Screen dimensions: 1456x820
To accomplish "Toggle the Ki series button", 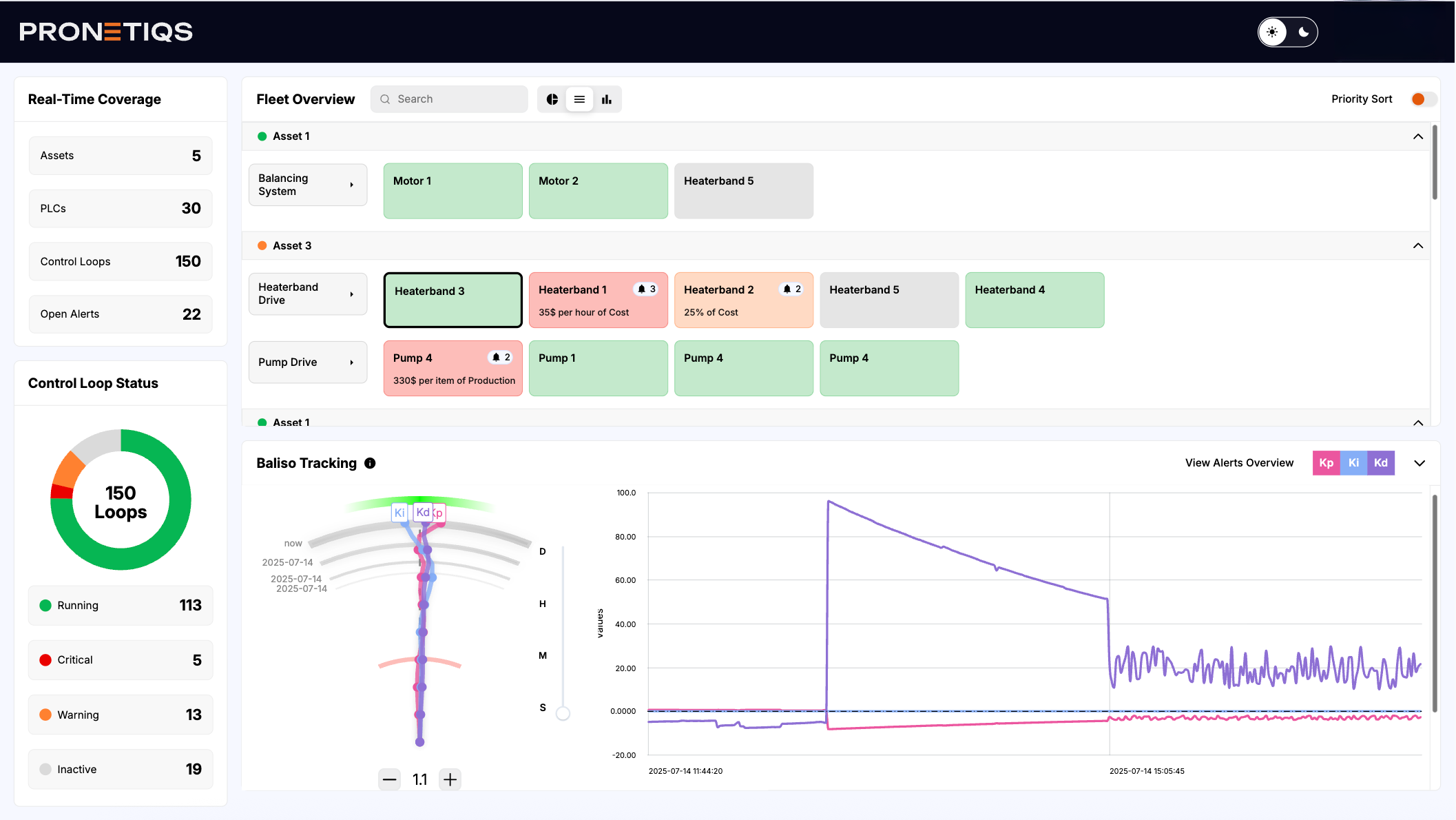I will pos(1353,463).
